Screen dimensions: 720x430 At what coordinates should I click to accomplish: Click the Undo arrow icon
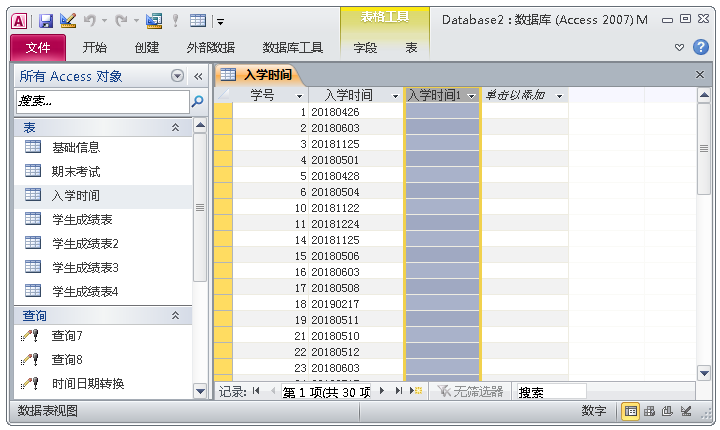click(x=90, y=20)
